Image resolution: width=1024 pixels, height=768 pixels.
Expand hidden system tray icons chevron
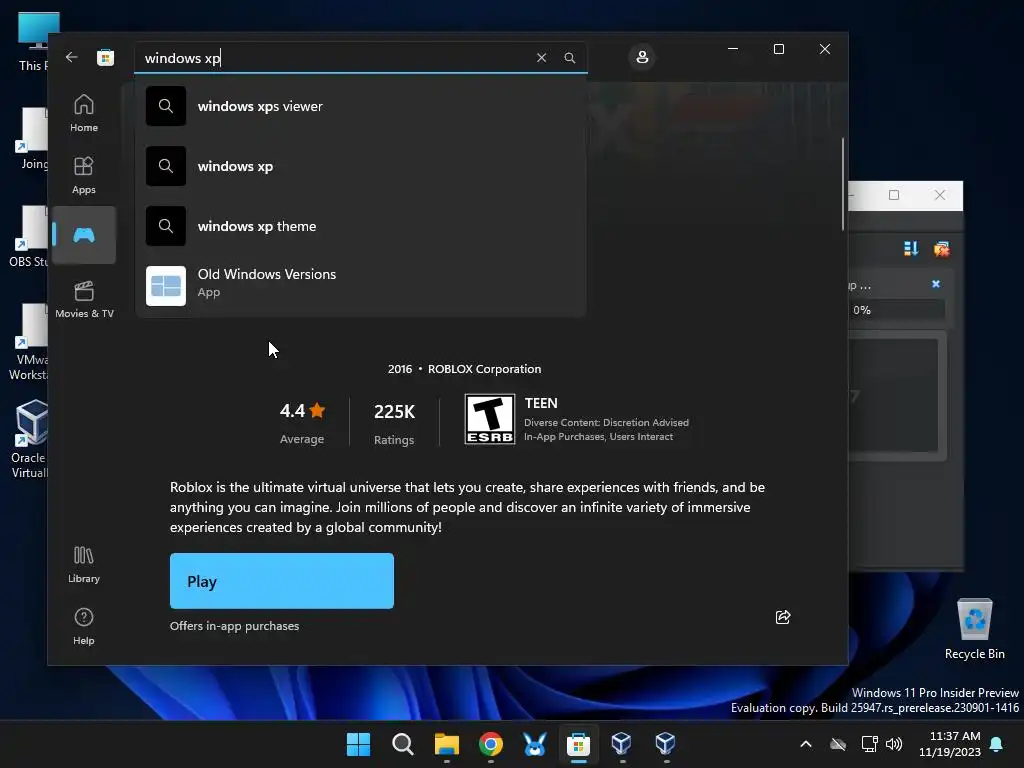[x=806, y=744]
